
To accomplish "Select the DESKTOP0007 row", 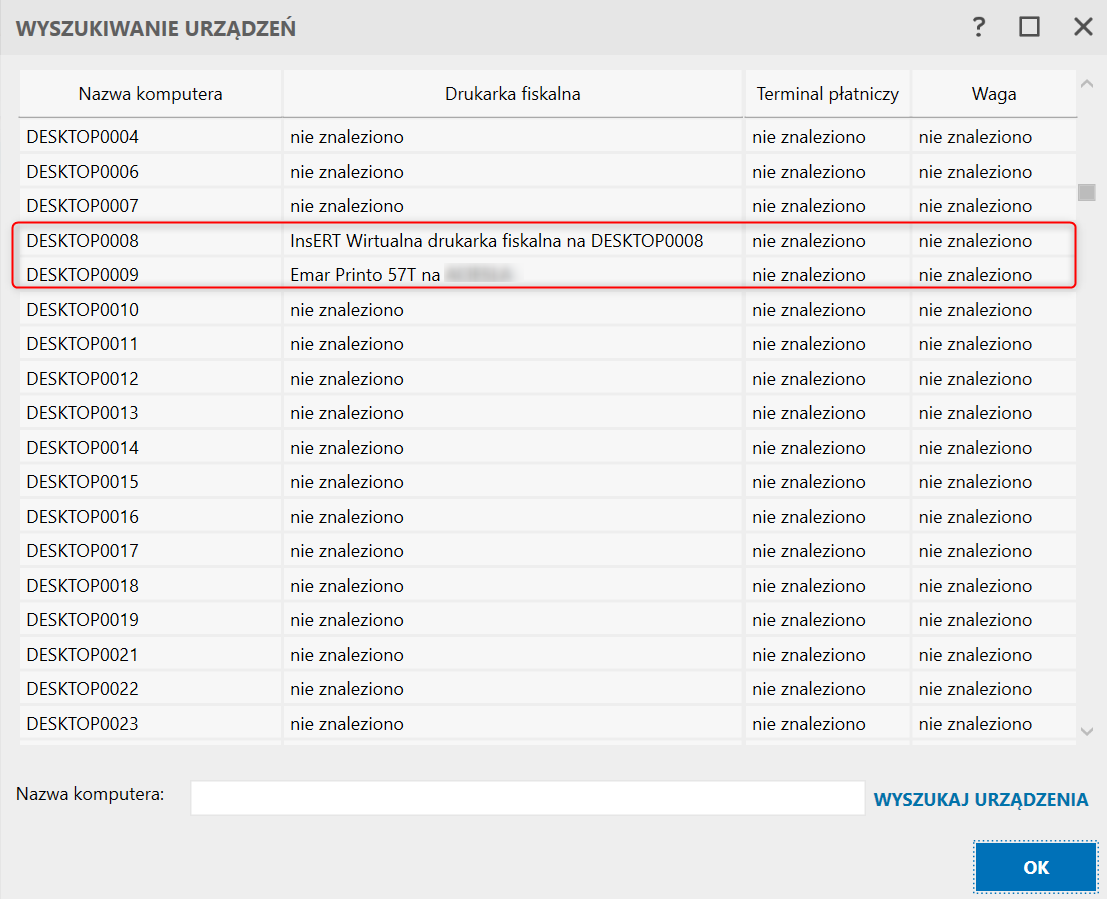I will (x=548, y=206).
